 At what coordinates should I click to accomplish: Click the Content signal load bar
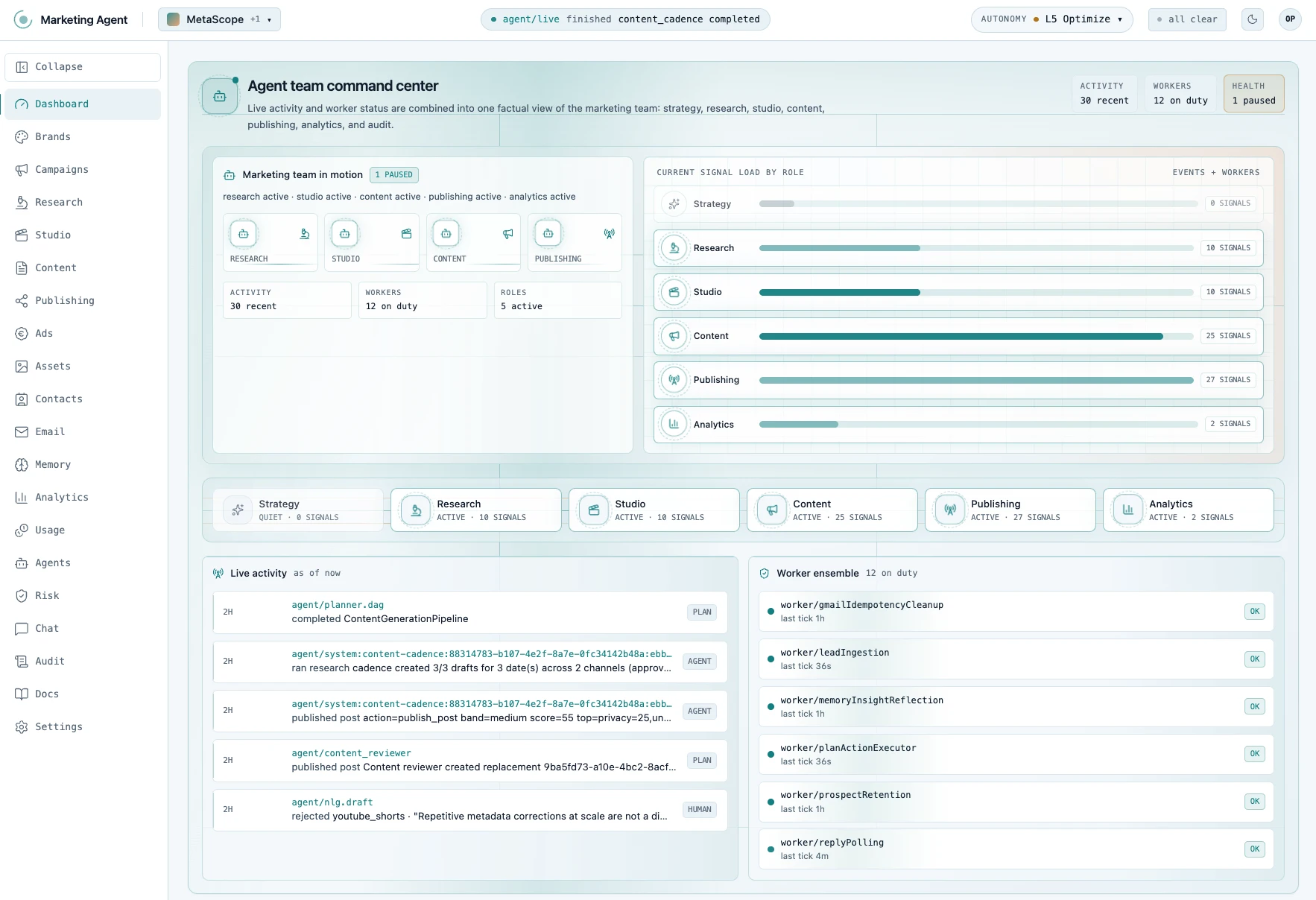tap(977, 336)
